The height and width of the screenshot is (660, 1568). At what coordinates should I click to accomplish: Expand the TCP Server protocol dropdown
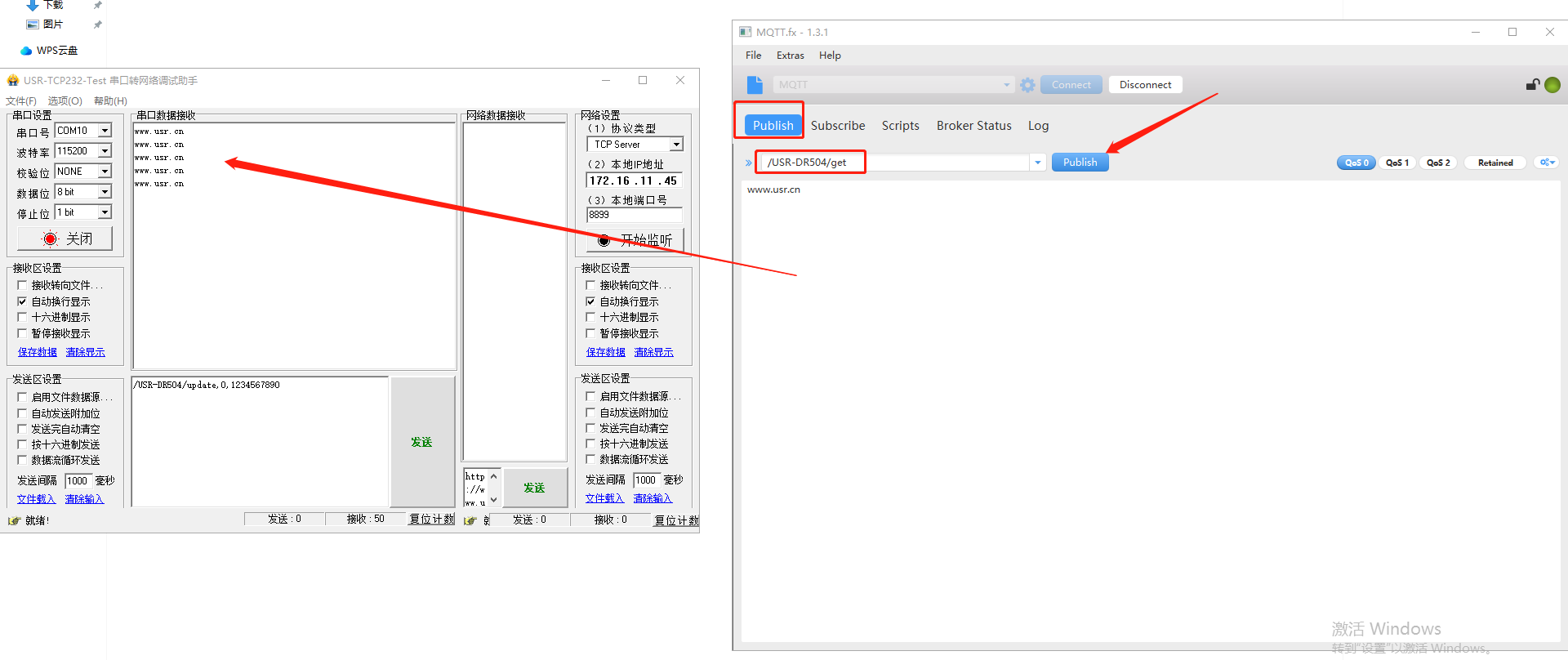click(x=675, y=145)
